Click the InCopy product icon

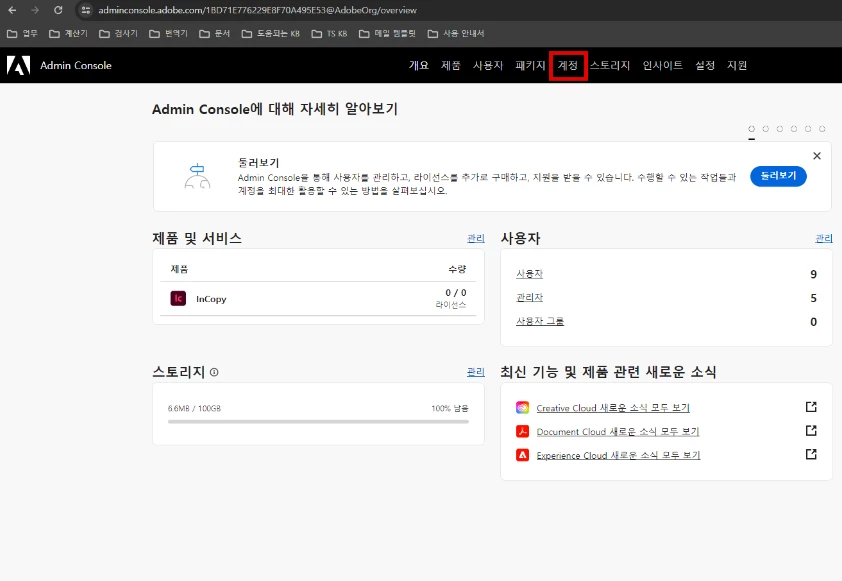pos(178,299)
